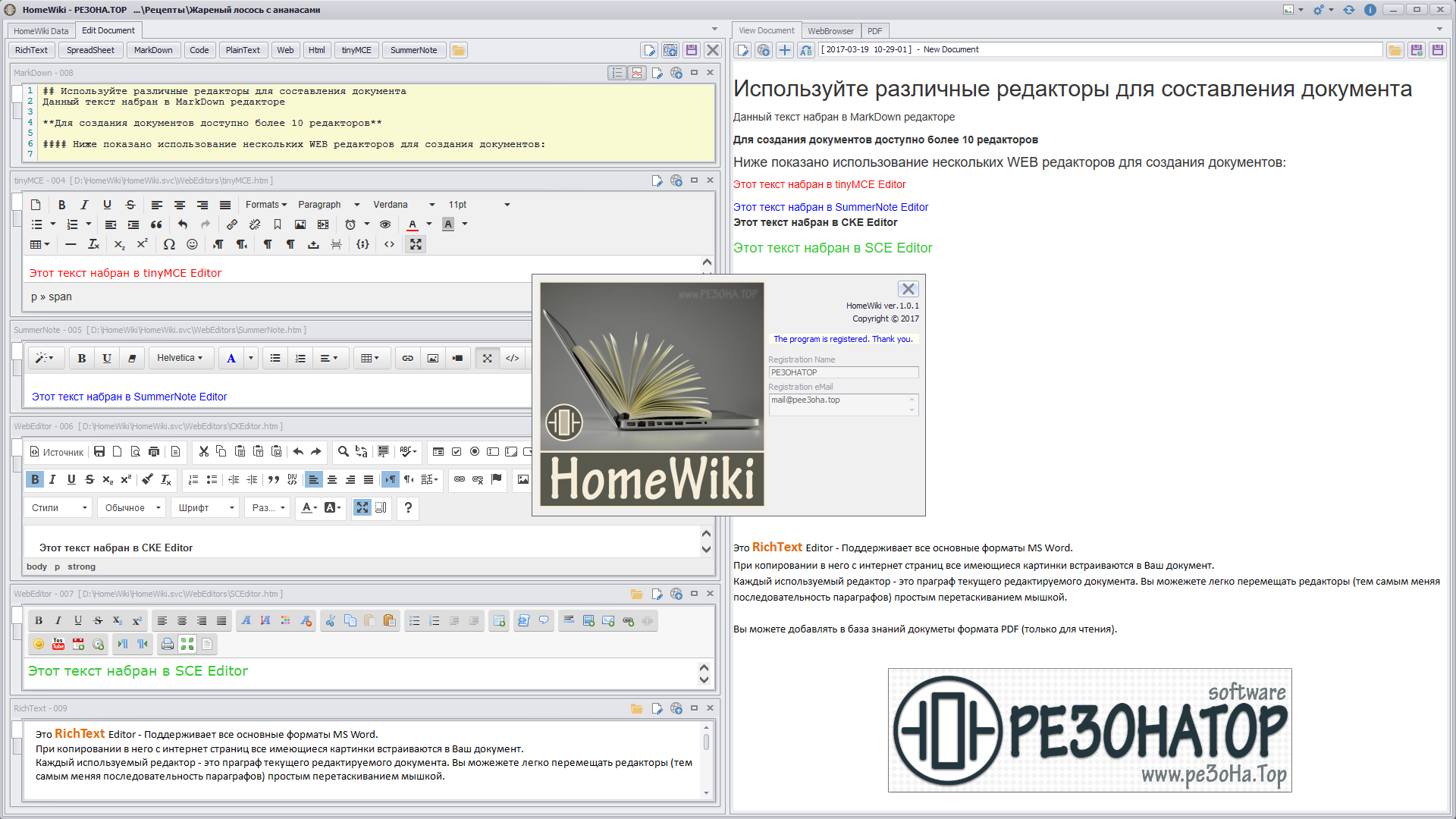
Task: Toggle direction left-to-right icon in CKEditor
Action: [x=390, y=479]
